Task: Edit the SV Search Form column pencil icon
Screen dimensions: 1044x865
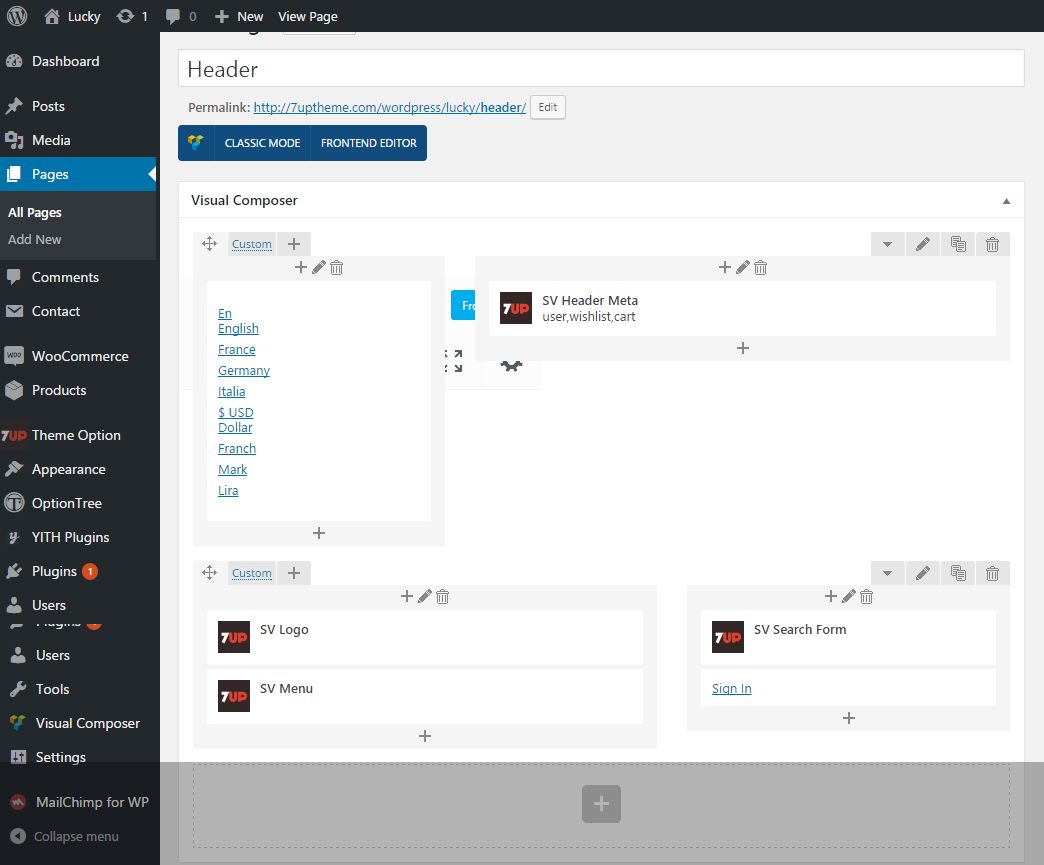Action: pyautogui.click(x=849, y=596)
